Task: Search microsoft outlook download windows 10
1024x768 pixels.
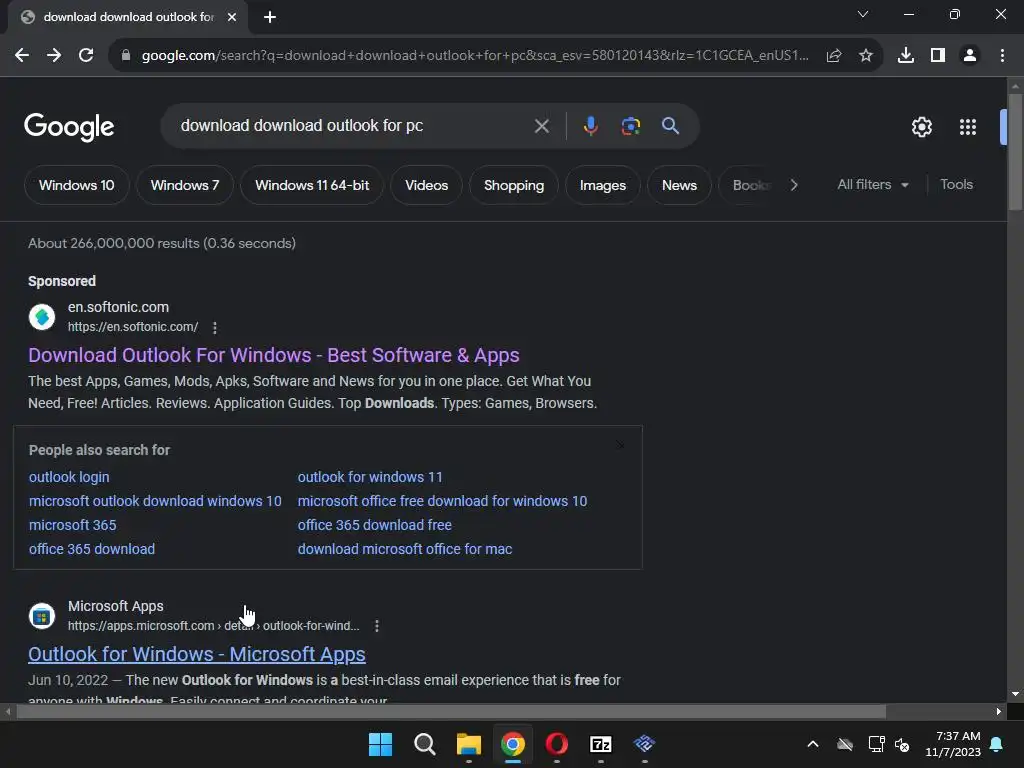Action: 155,502
